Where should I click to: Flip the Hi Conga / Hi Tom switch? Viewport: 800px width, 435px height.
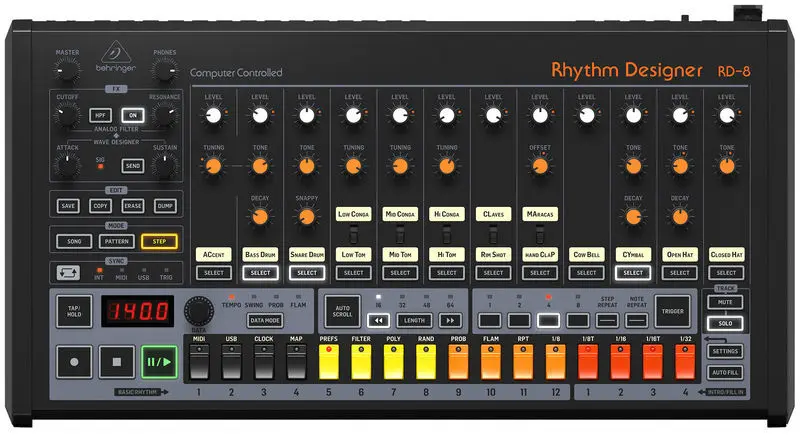(447, 235)
